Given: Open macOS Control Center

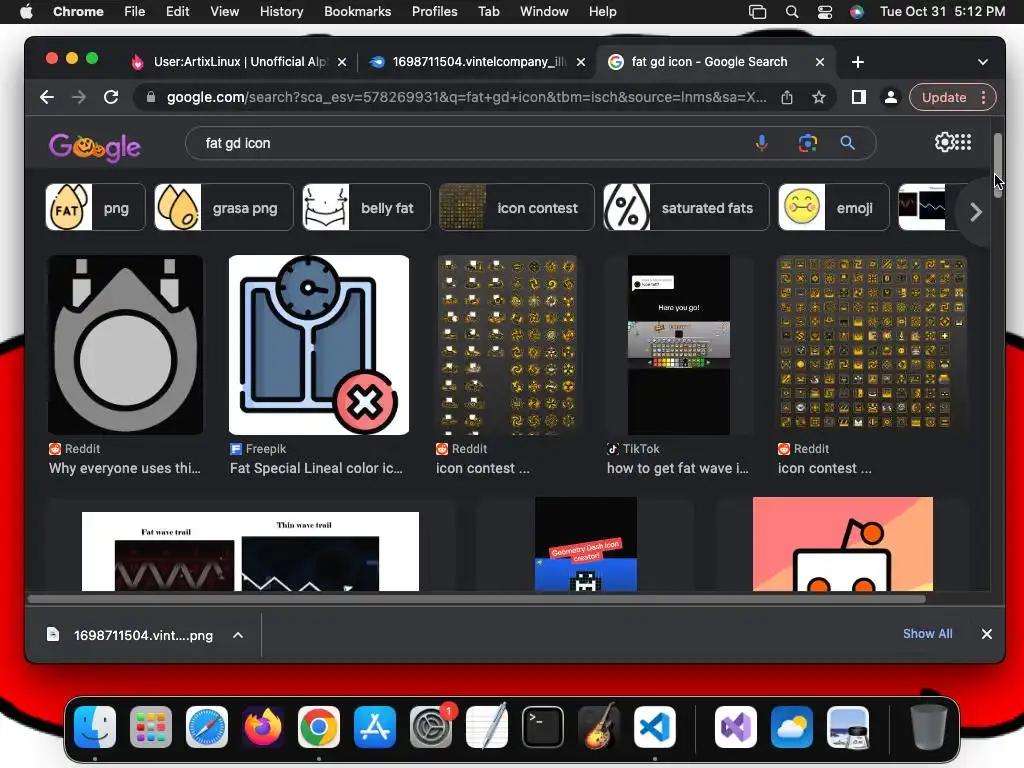Looking at the screenshot, I should [x=825, y=12].
